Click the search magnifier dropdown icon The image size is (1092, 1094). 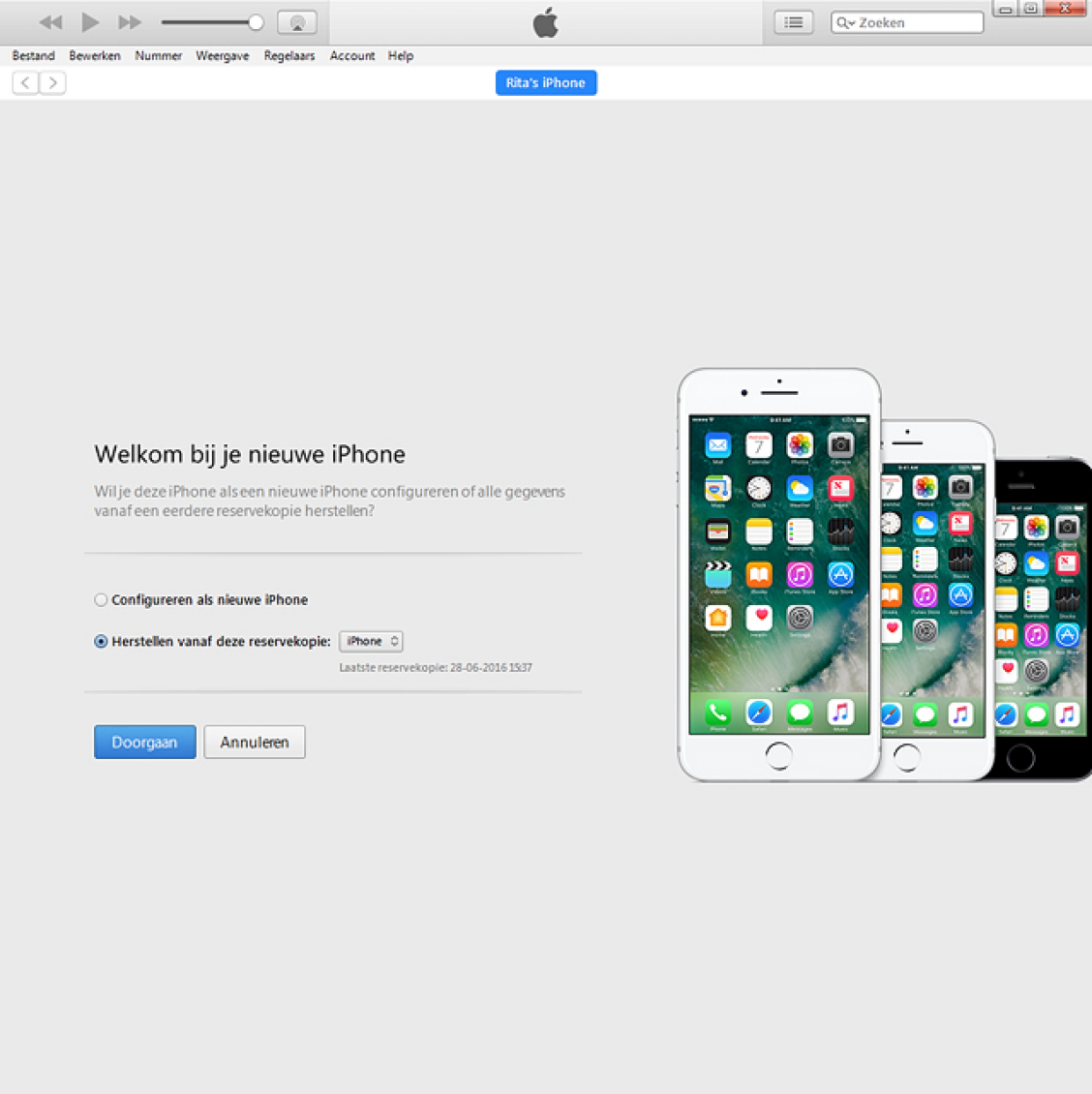tap(846, 22)
